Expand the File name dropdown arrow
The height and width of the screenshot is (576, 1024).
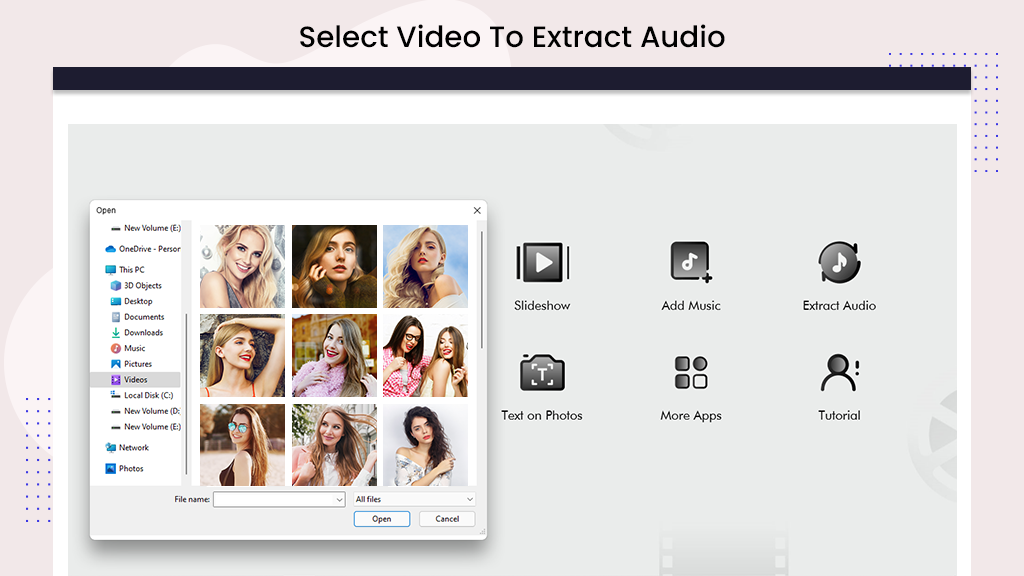[339, 500]
